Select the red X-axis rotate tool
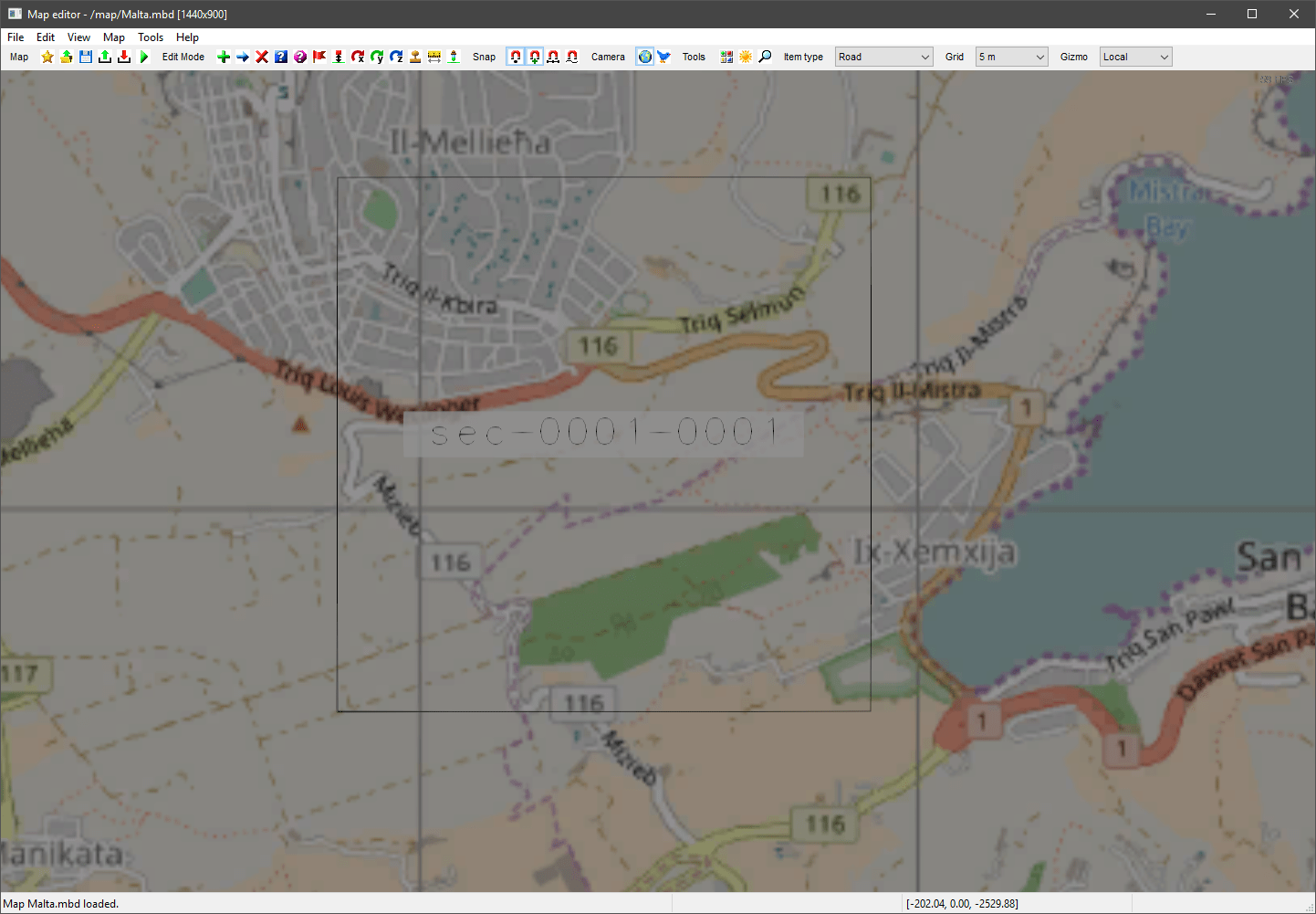This screenshot has width=1316, height=914. pyautogui.click(x=358, y=57)
